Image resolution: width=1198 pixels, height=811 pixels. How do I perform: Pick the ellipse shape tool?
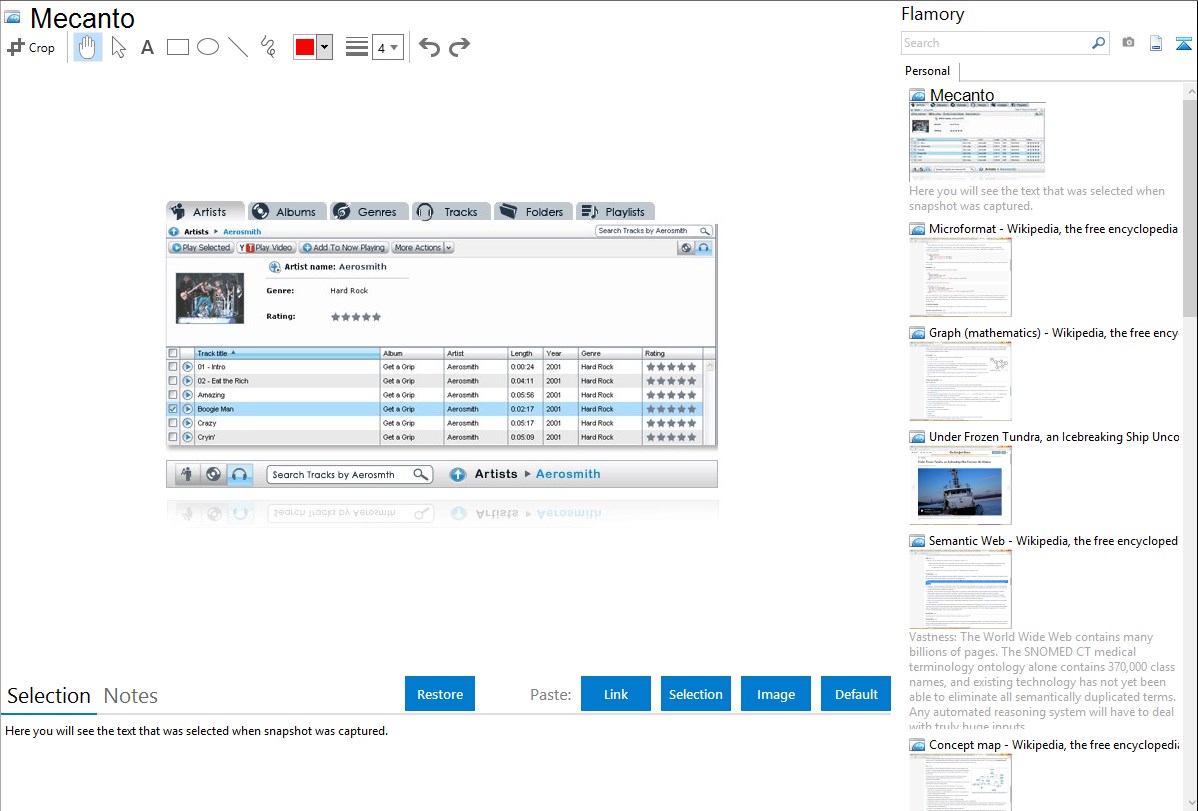(207, 47)
